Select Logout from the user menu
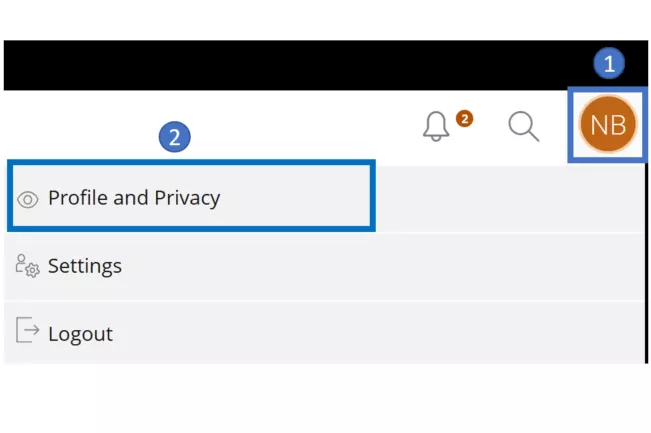Screen dimensions: 651x433 [x=80, y=334]
